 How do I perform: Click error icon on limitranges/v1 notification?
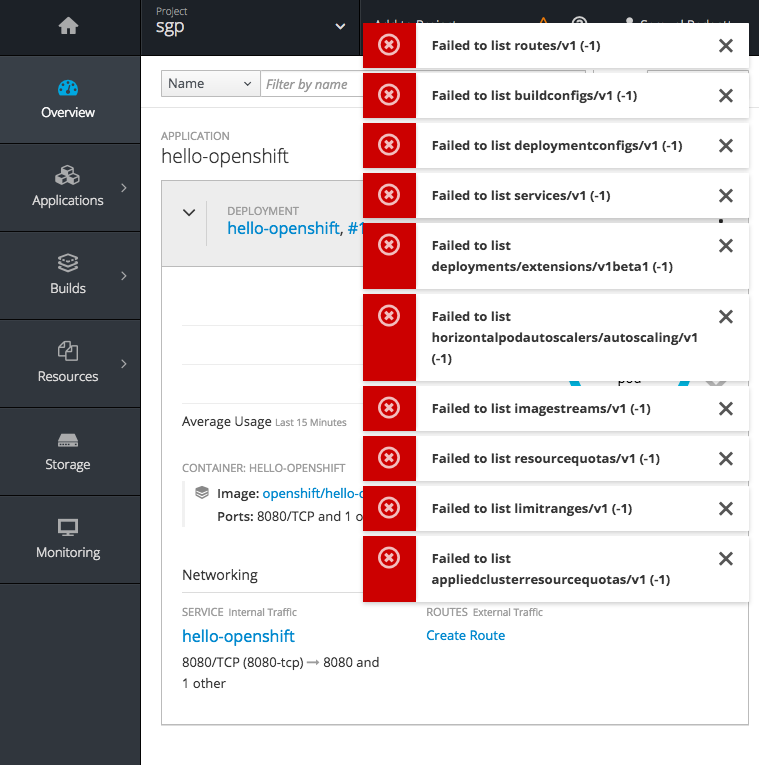[389, 508]
